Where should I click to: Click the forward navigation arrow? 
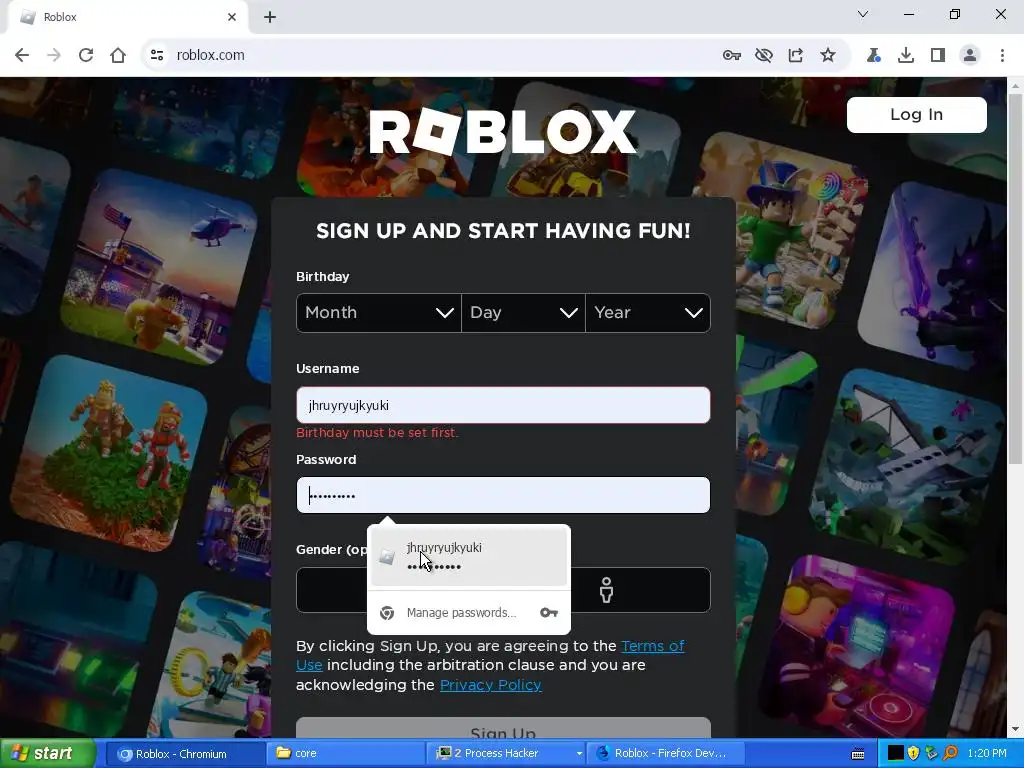tap(54, 55)
